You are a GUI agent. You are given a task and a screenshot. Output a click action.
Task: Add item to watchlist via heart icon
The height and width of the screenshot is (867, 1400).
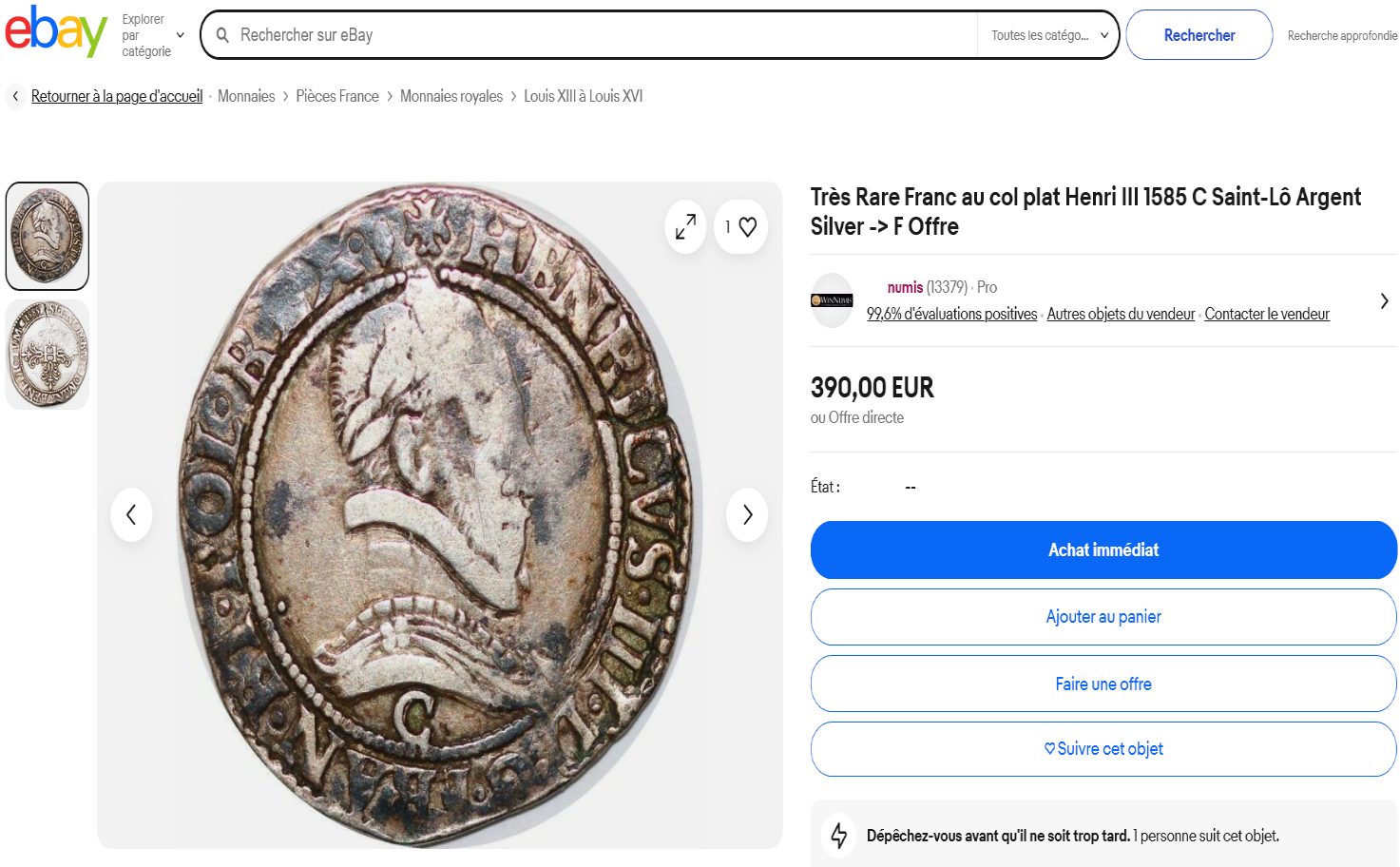pos(747,226)
